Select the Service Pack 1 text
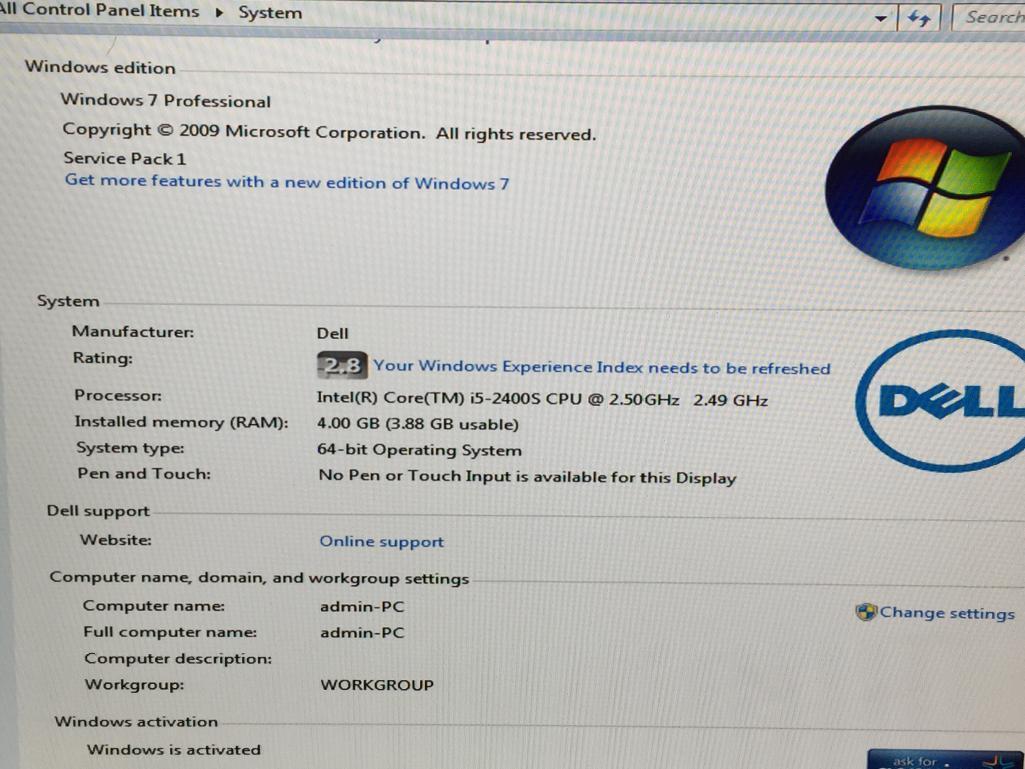Viewport: 1025px width, 769px height. tap(125, 158)
